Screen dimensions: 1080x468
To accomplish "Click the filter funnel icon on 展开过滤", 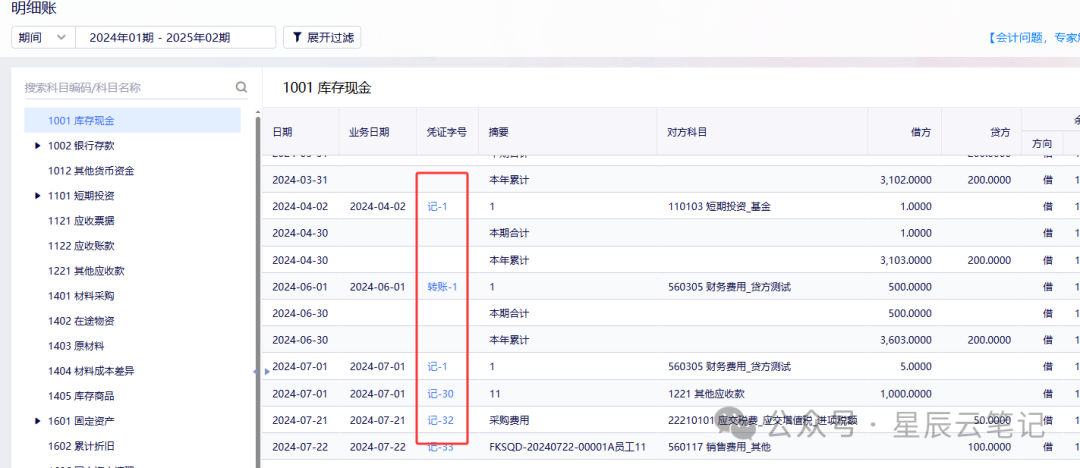I will click(x=297, y=37).
